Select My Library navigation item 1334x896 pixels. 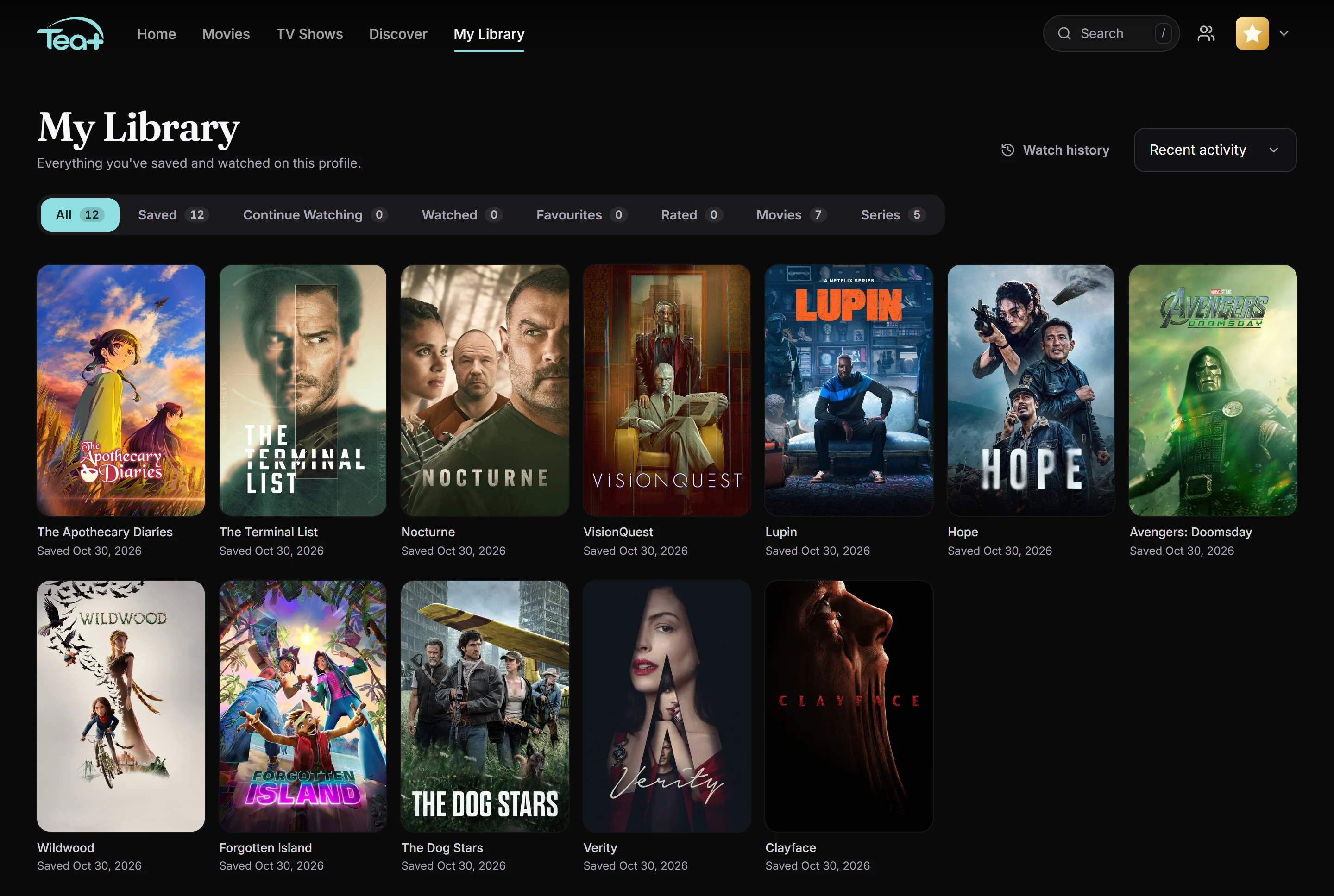click(489, 34)
